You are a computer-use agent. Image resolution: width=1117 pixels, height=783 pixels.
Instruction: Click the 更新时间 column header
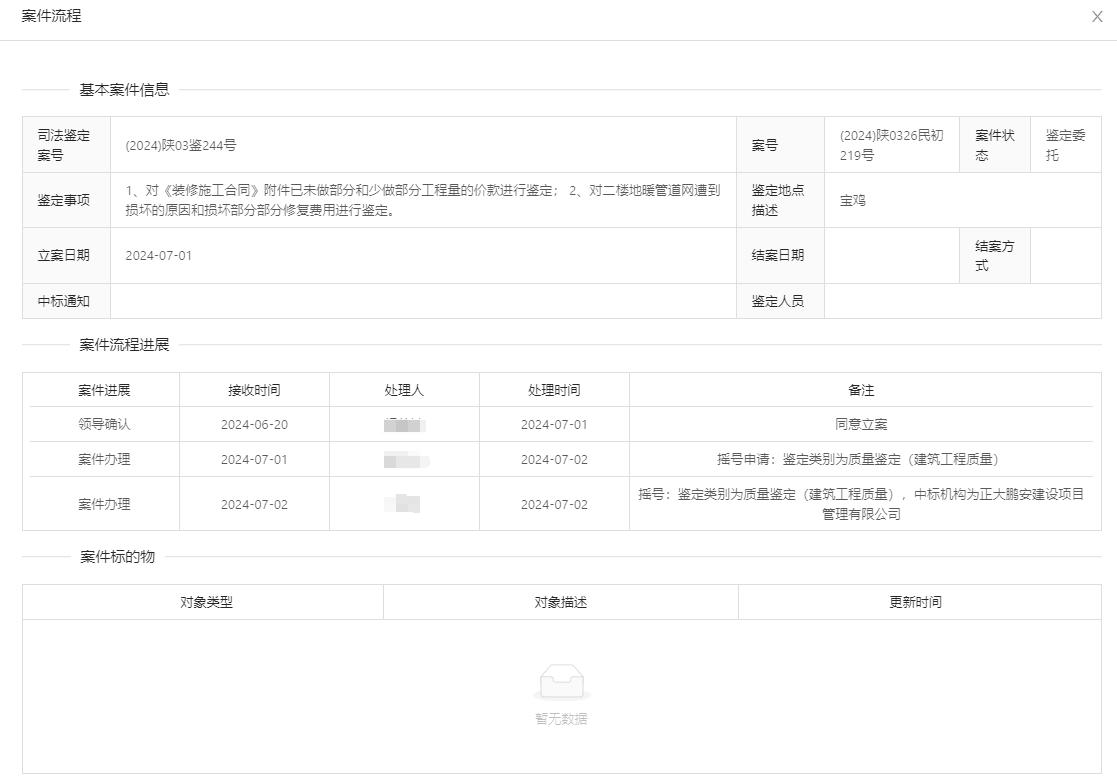915,602
